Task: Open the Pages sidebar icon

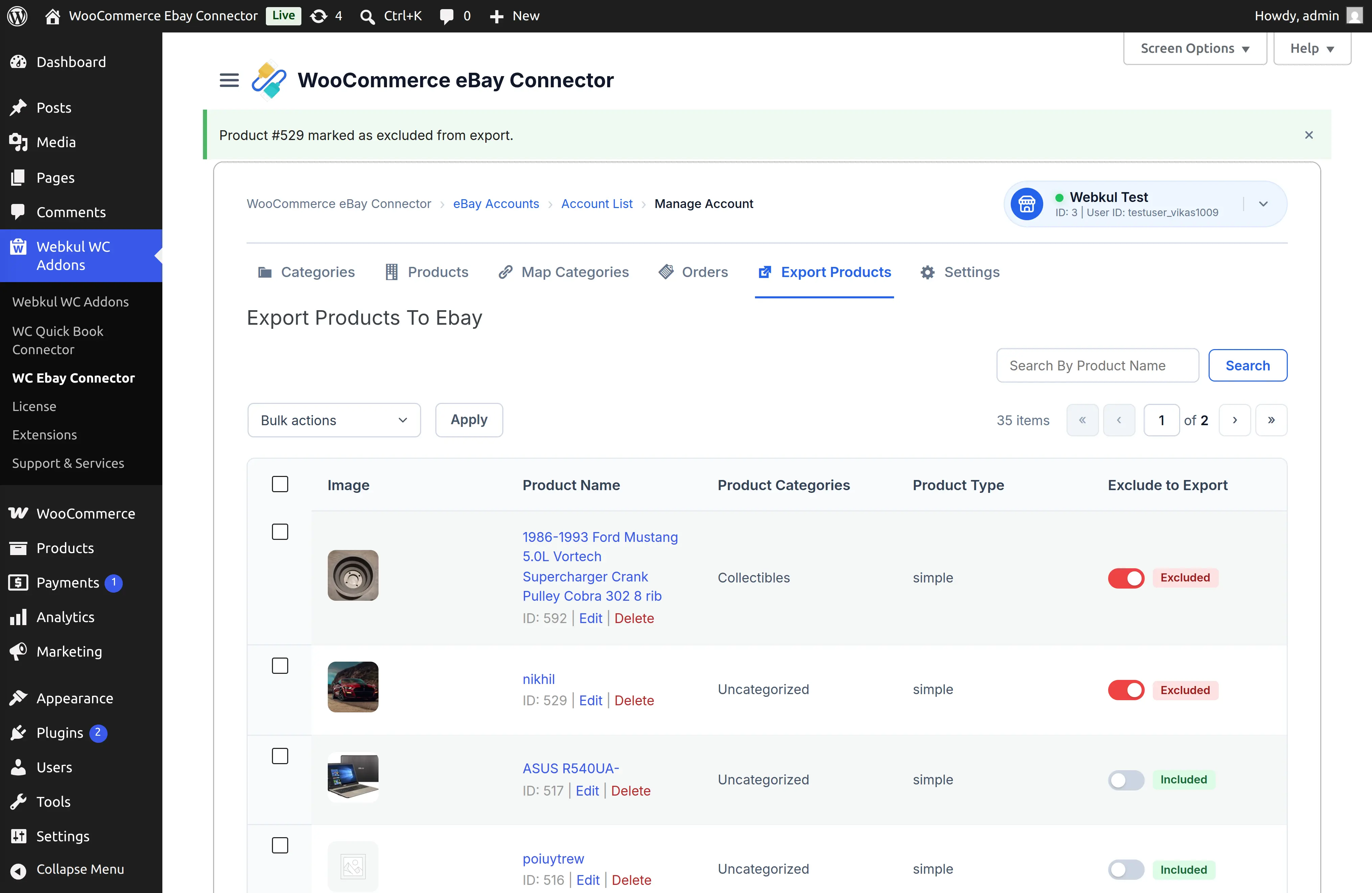Action: 19,177
